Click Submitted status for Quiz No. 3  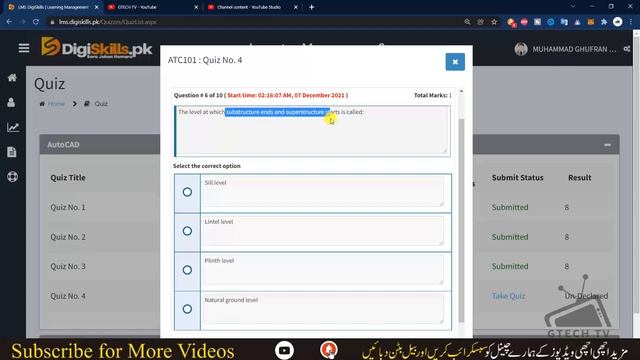pyautogui.click(x=510, y=266)
